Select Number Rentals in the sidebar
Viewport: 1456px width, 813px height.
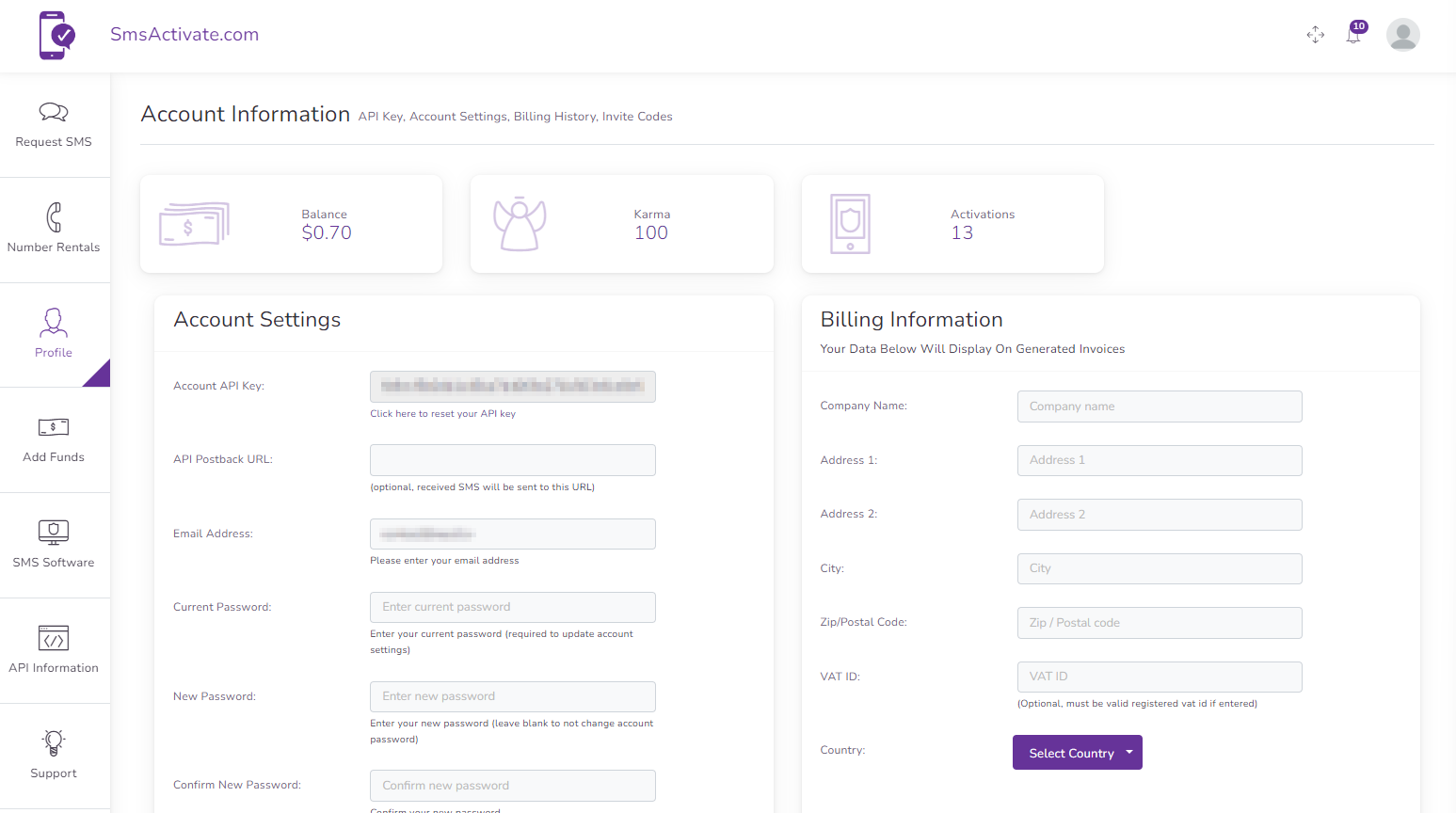point(54,231)
